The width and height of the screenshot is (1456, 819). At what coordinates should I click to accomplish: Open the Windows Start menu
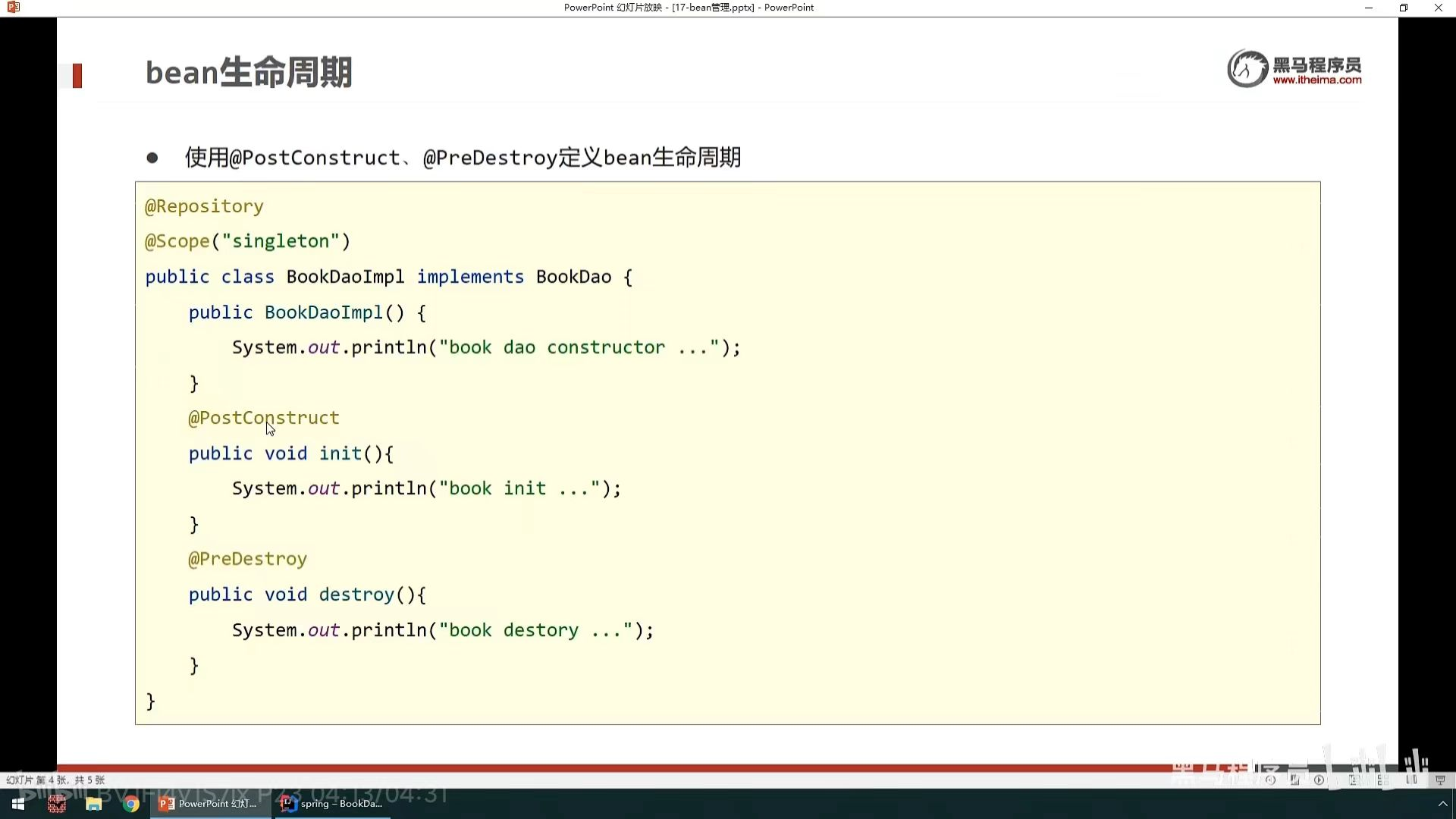pos(18,804)
